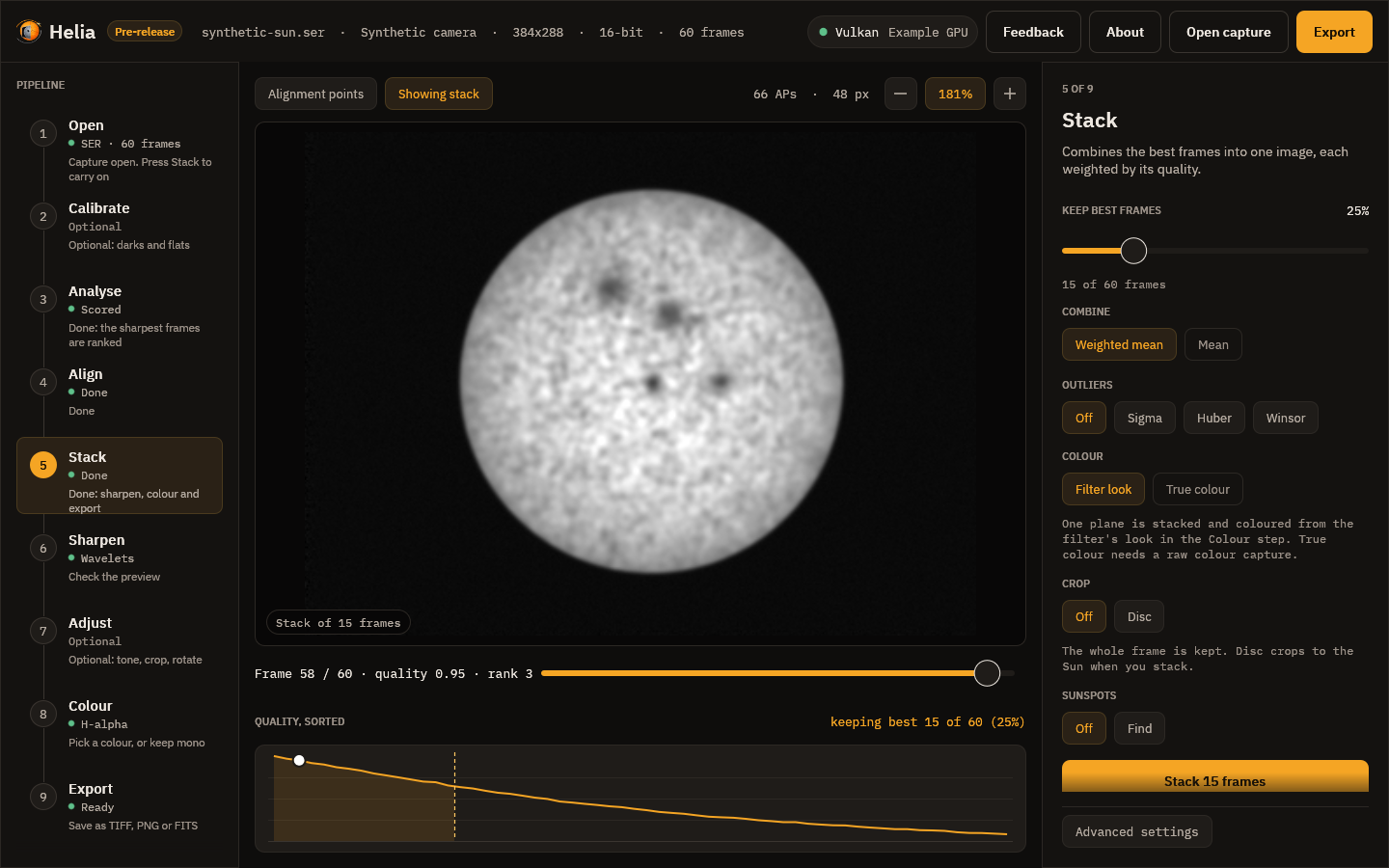Switch to Alignment points view

coord(315,94)
